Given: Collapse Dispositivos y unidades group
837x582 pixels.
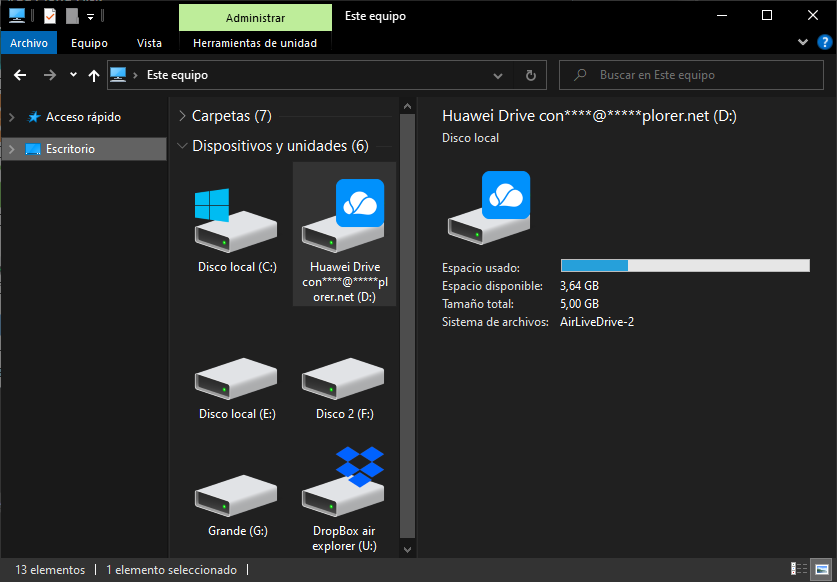Looking at the screenshot, I should coord(182,145).
